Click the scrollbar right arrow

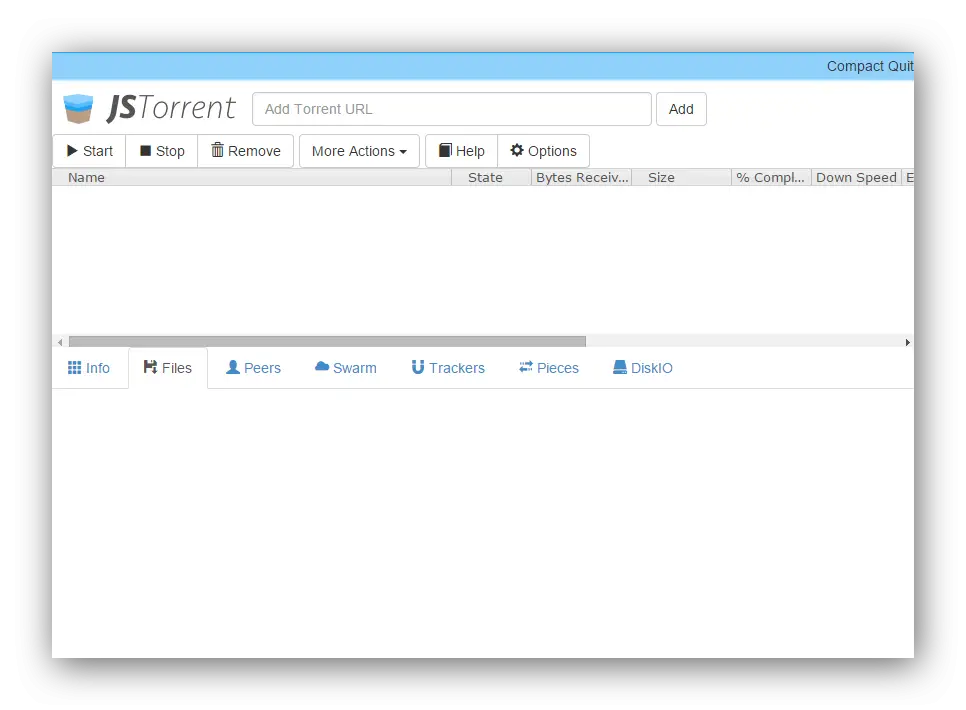pyautogui.click(x=907, y=342)
